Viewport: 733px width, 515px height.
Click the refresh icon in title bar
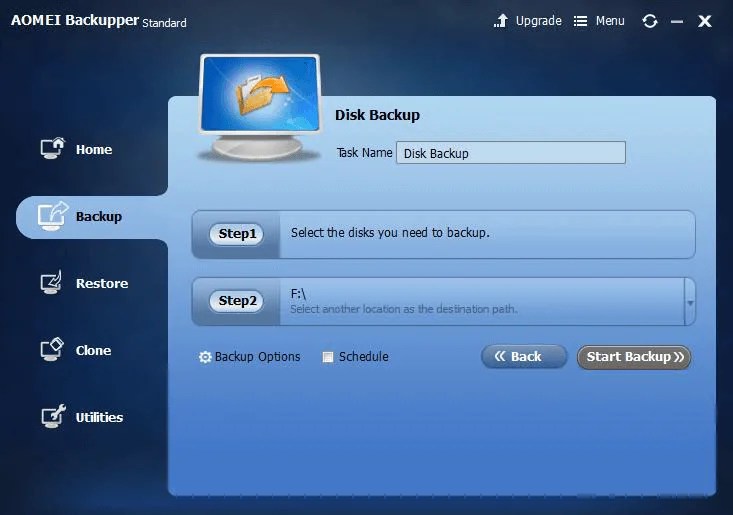coord(650,21)
